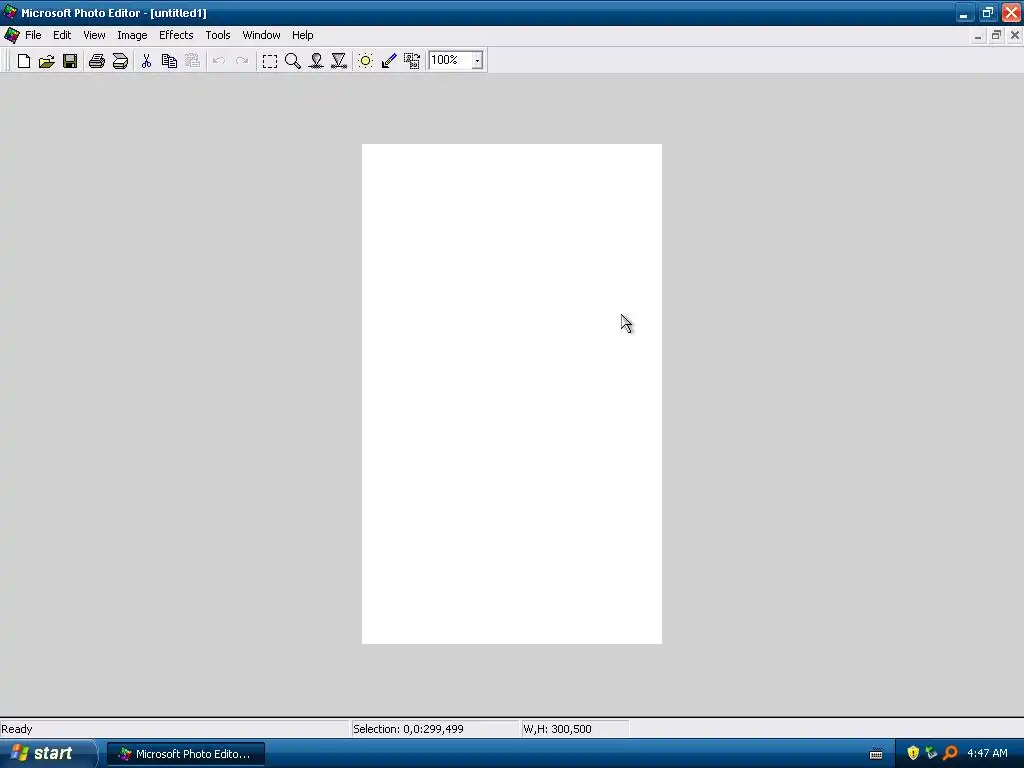Click the Redo arrow icon

click(x=242, y=61)
